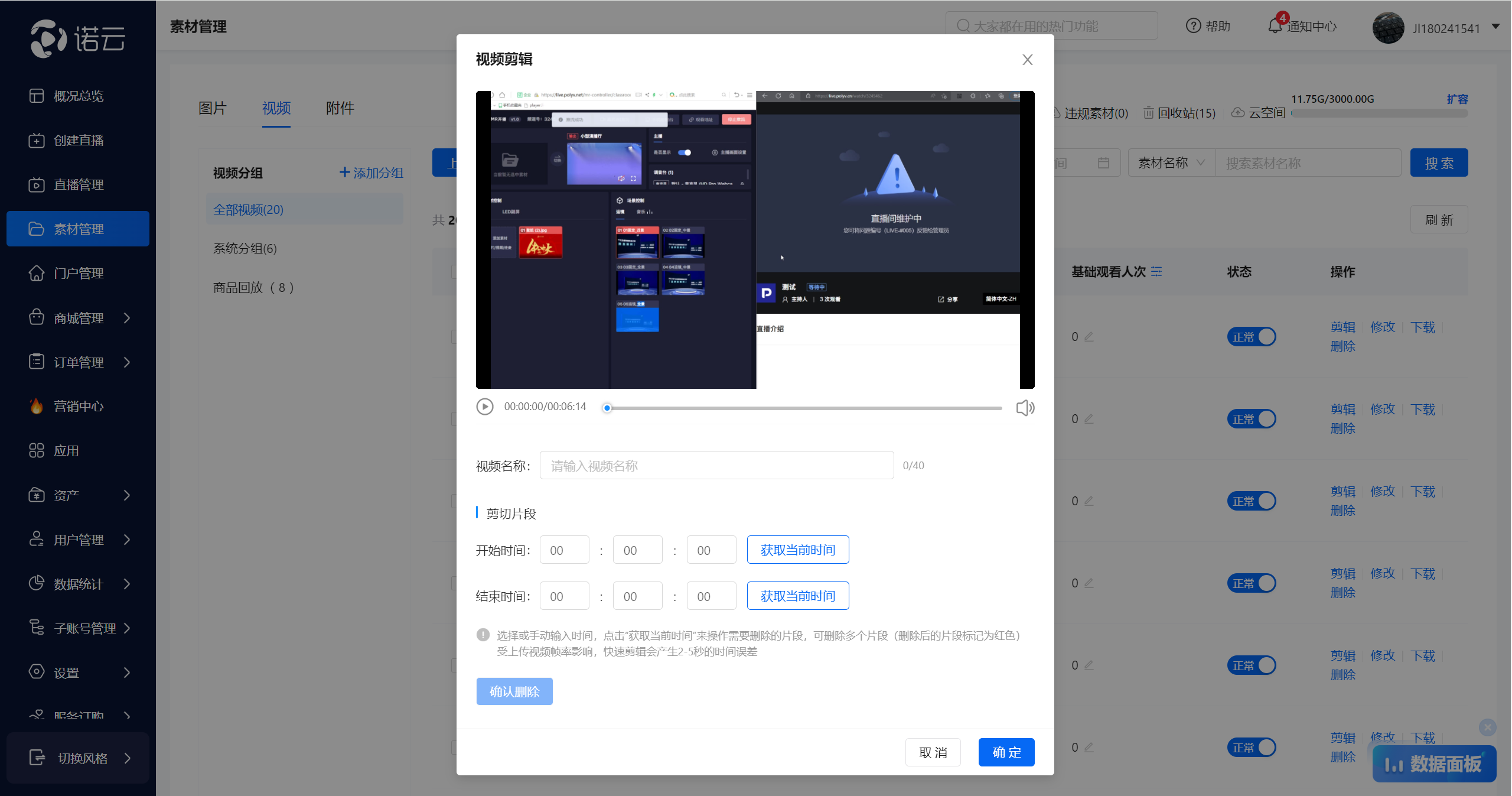Click the notification bell icon
Viewport: 1512px width, 796px height.
1275,26
